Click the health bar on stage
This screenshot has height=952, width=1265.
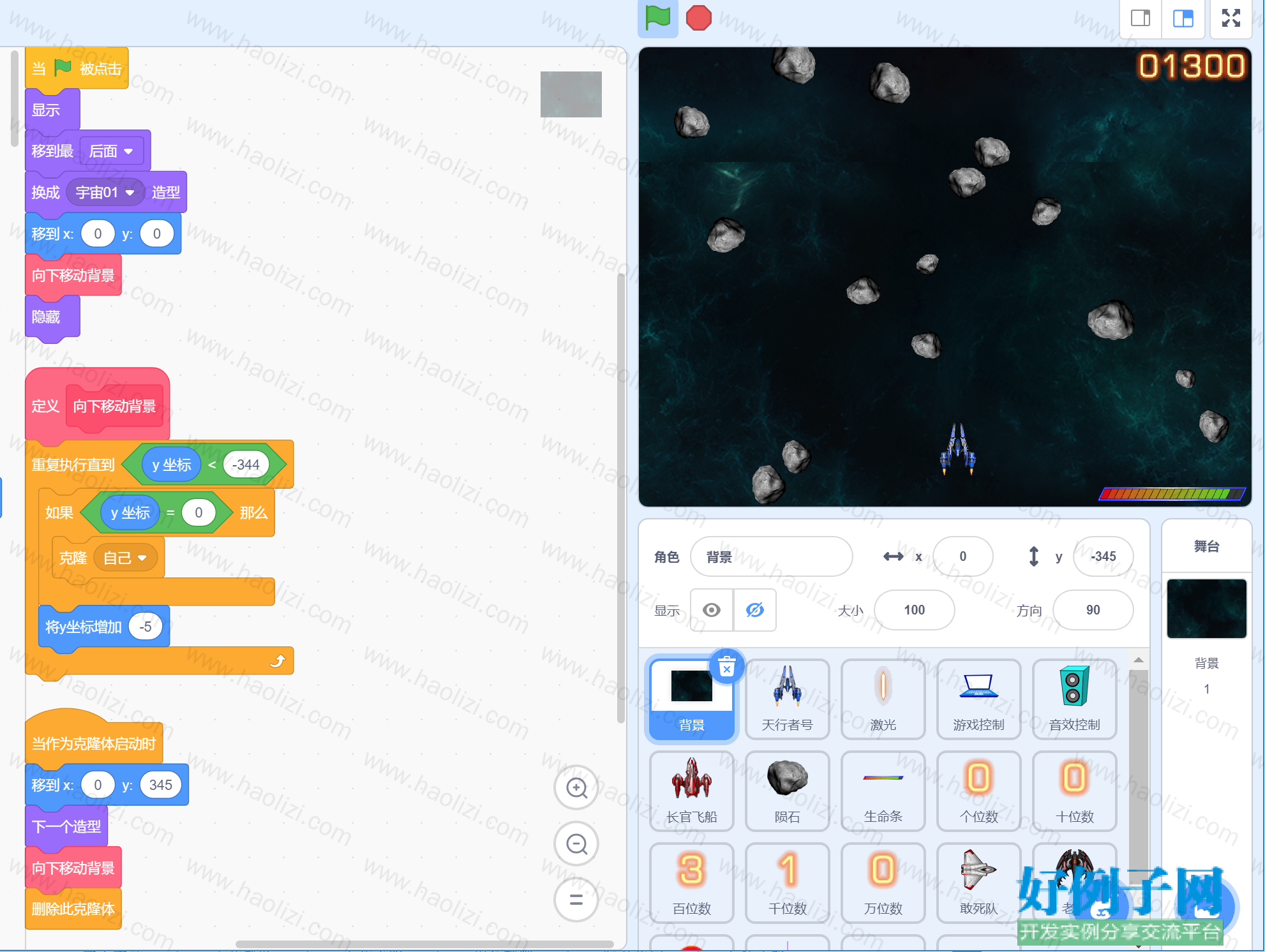tap(1172, 493)
